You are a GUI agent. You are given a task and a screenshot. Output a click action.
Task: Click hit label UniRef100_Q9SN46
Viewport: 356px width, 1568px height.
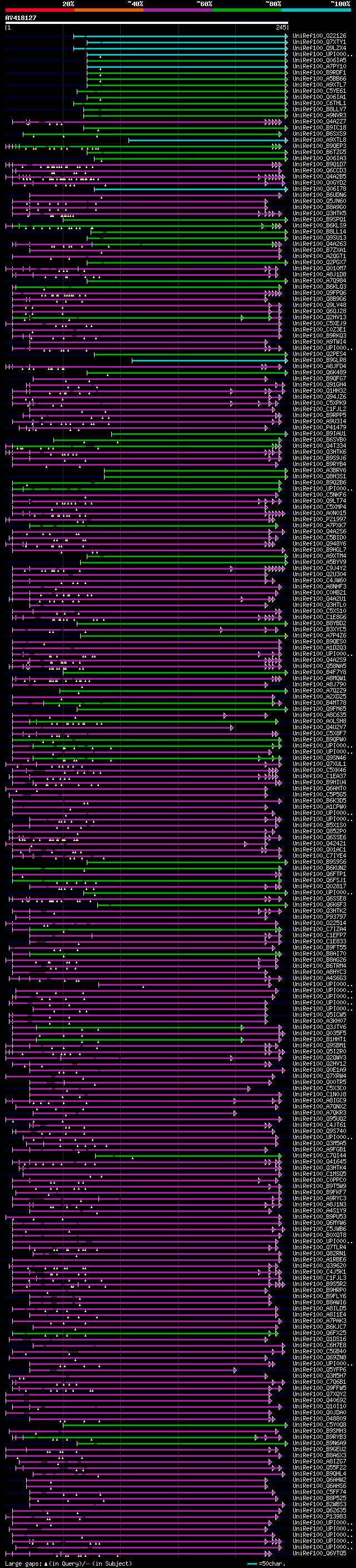pyautogui.click(x=319, y=759)
